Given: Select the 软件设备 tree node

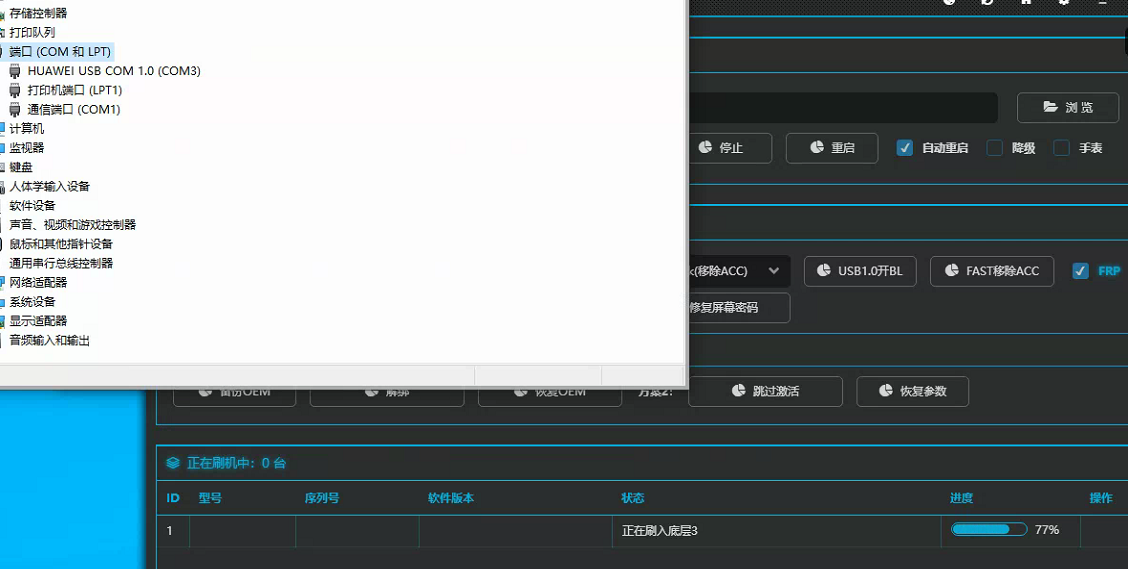Looking at the screenshot, I should pos(32,206).
